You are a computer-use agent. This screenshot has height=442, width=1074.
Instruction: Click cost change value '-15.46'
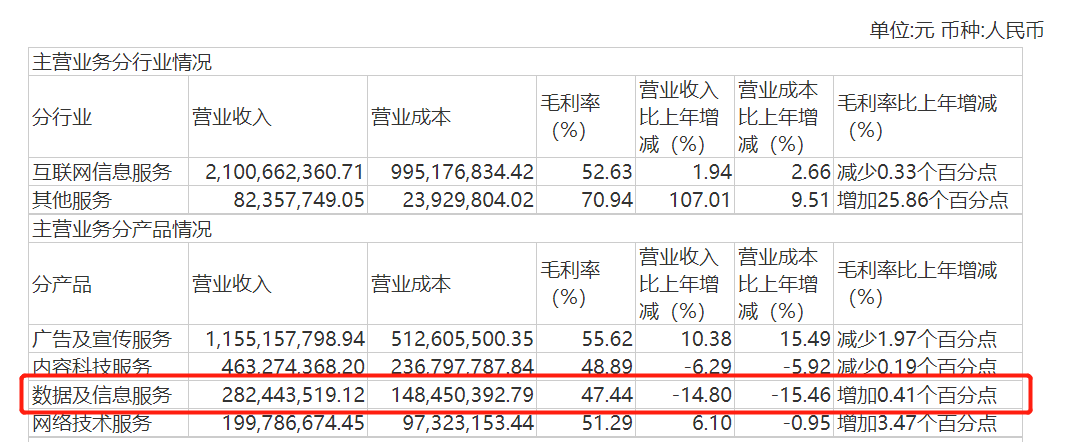click(801, 395)
